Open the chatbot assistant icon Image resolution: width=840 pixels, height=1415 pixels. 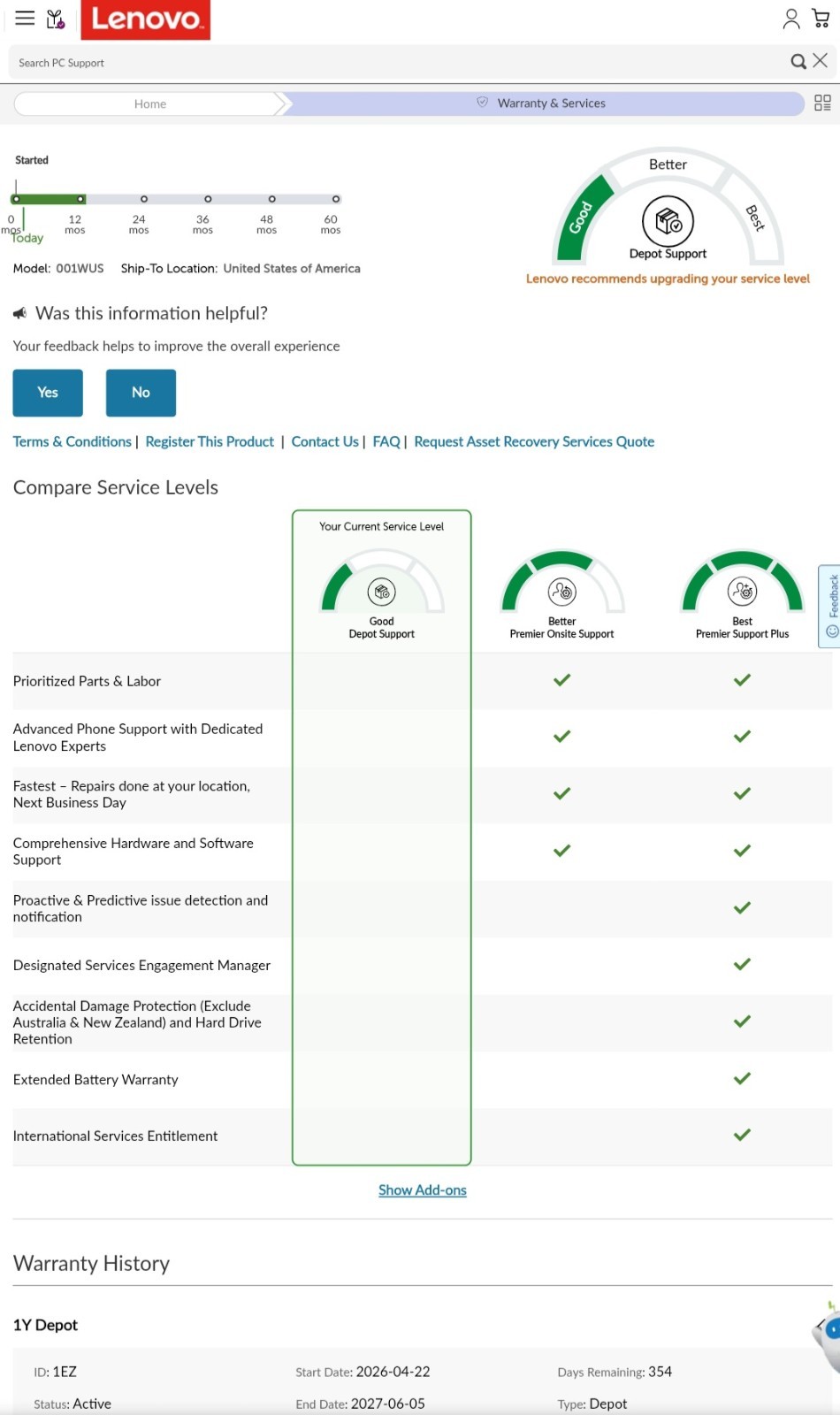[x=828, y=1335]
